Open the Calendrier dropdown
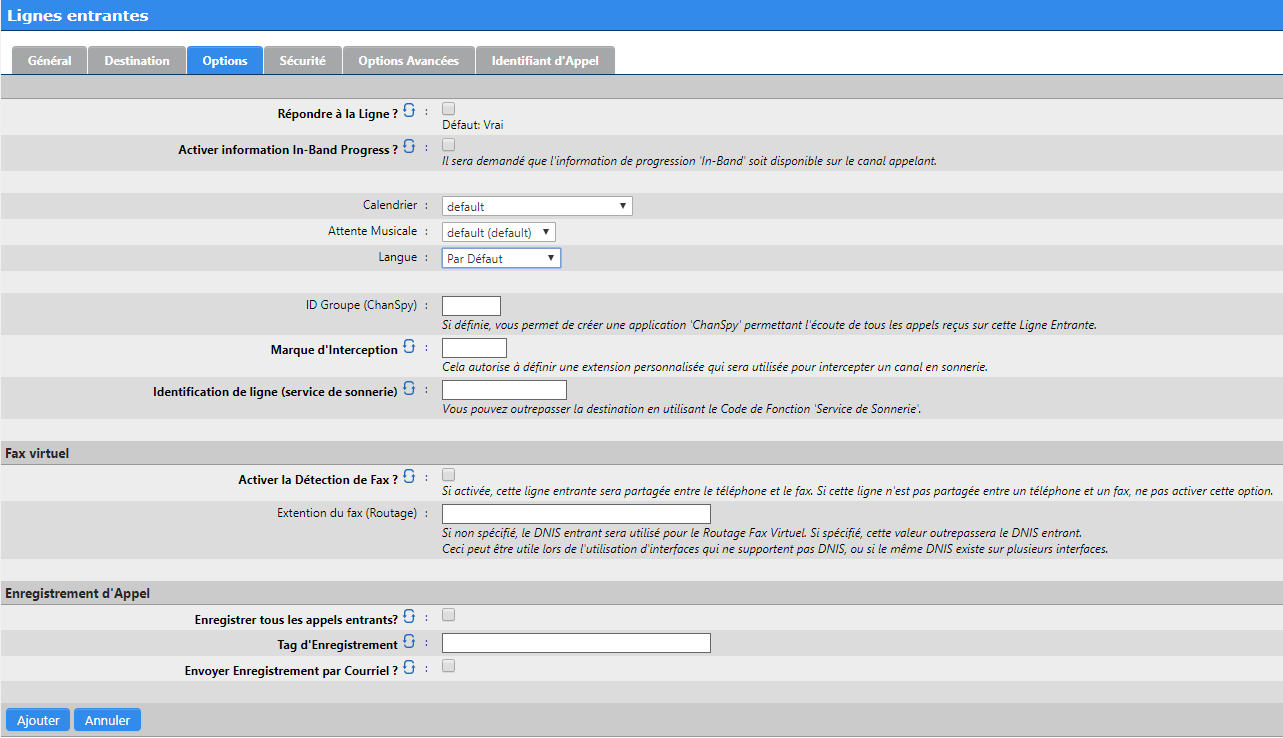1283x738 pixels. click(537, 206)
